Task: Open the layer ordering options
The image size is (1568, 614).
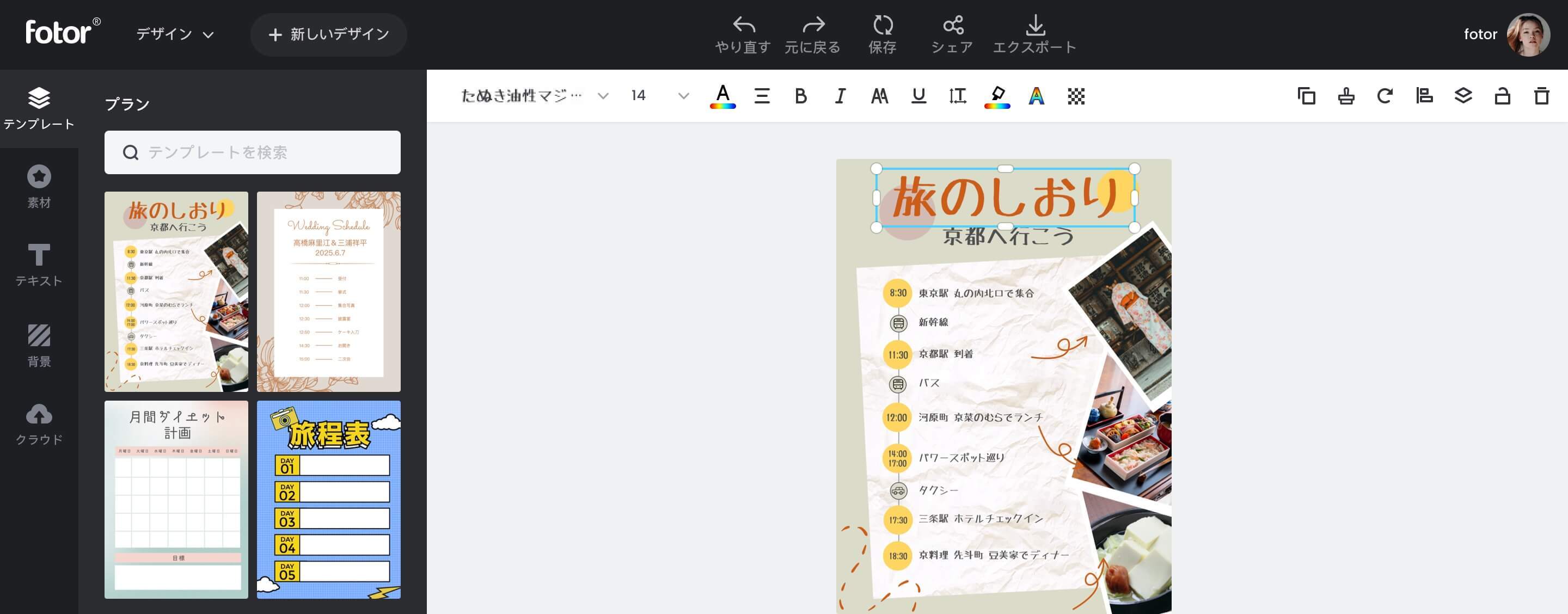Action: pyautogui.click(x=1463, y=96)
